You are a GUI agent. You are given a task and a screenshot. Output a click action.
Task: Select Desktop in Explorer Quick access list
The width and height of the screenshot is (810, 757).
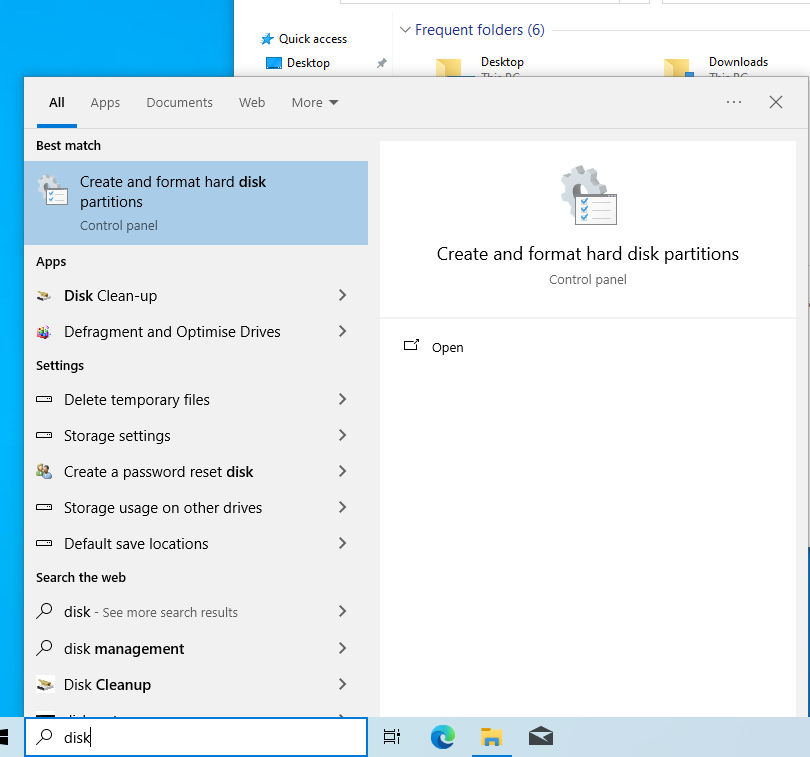[308, 63]
